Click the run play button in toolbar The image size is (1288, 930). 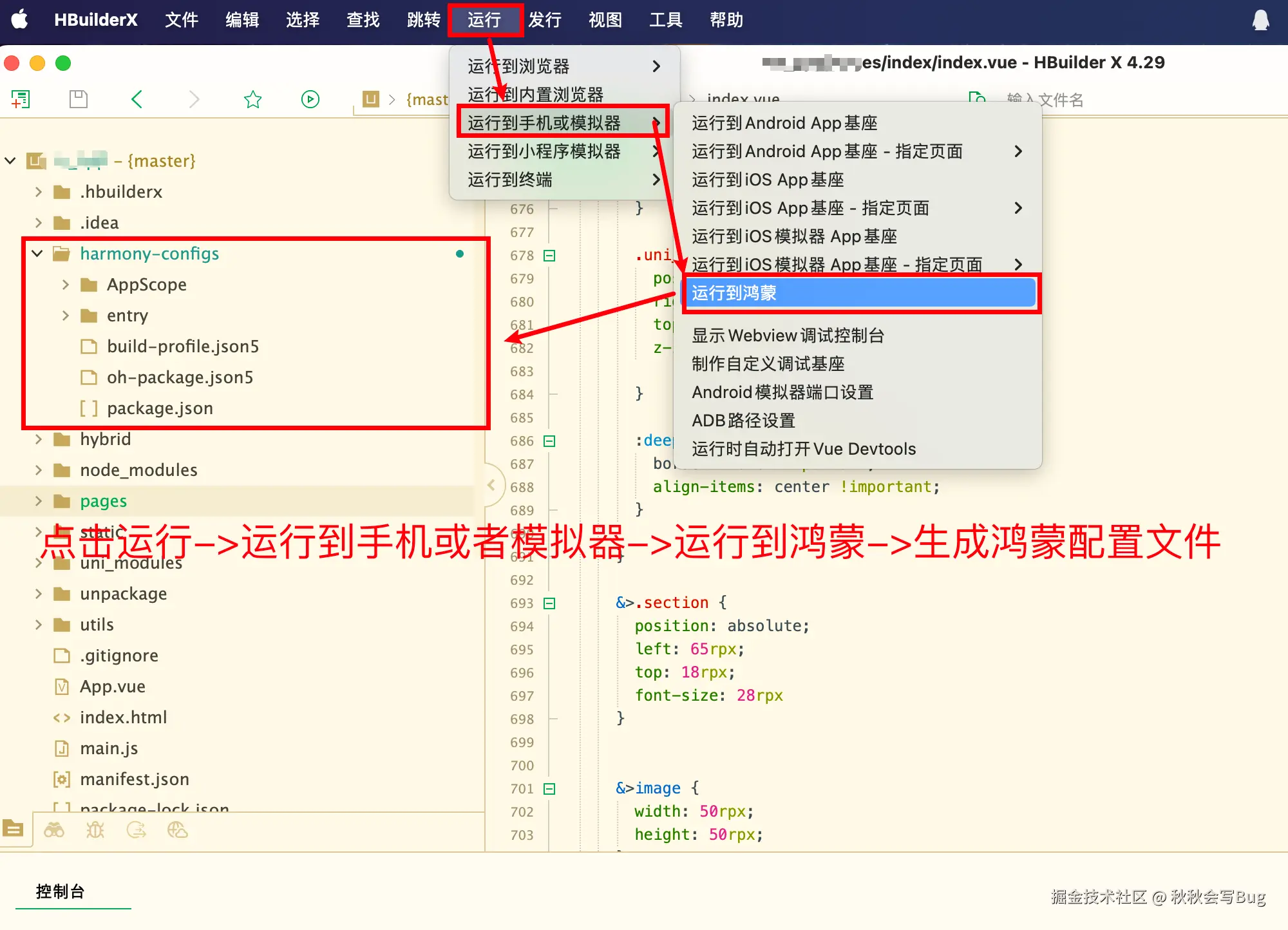(310, 99)
